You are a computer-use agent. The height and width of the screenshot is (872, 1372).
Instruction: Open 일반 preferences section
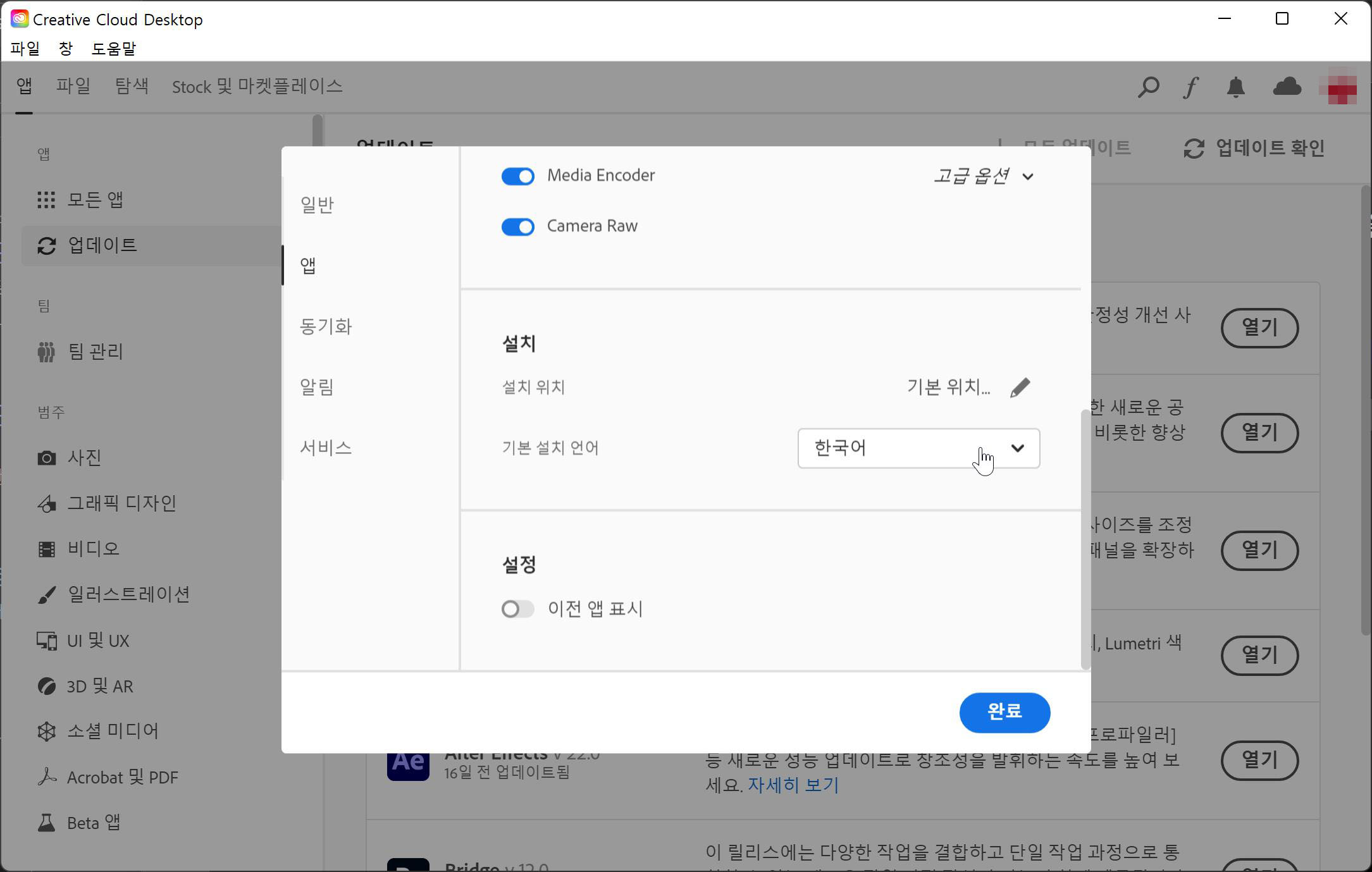click(317, 205)
